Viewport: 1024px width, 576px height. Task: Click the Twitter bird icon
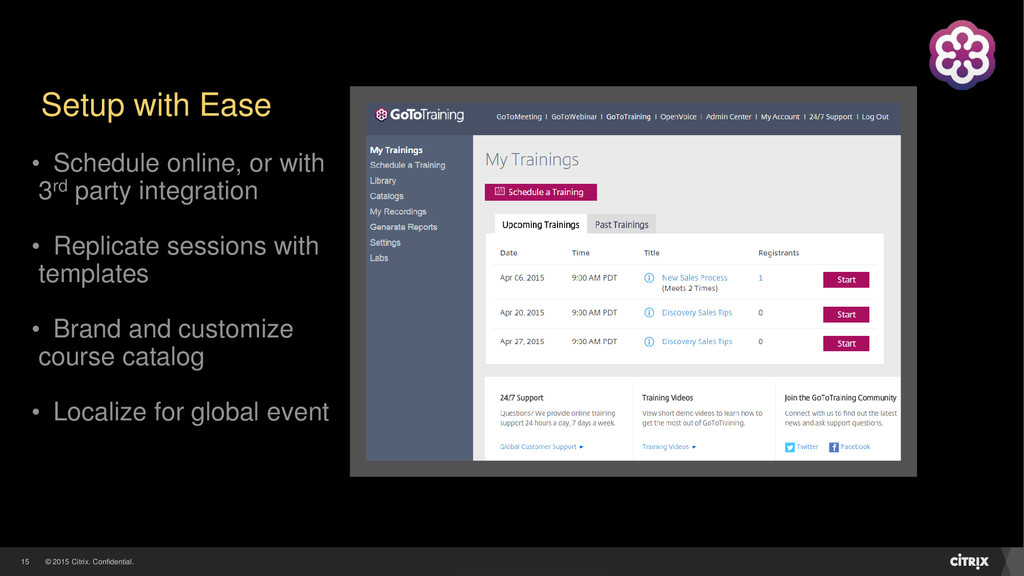point(790,447)
